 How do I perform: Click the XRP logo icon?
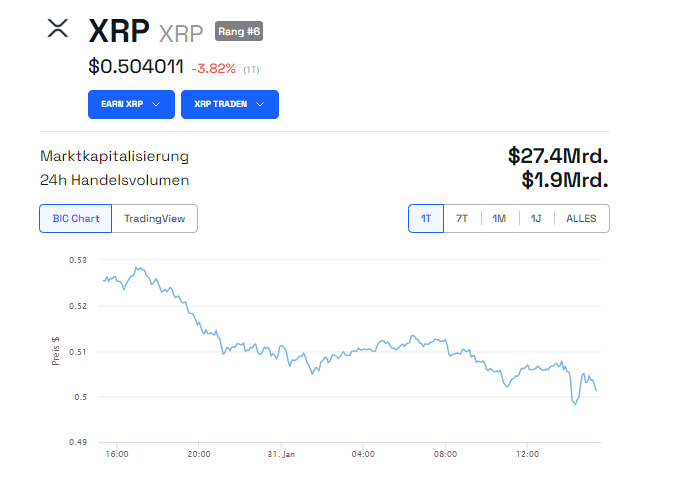coord(58,29)
